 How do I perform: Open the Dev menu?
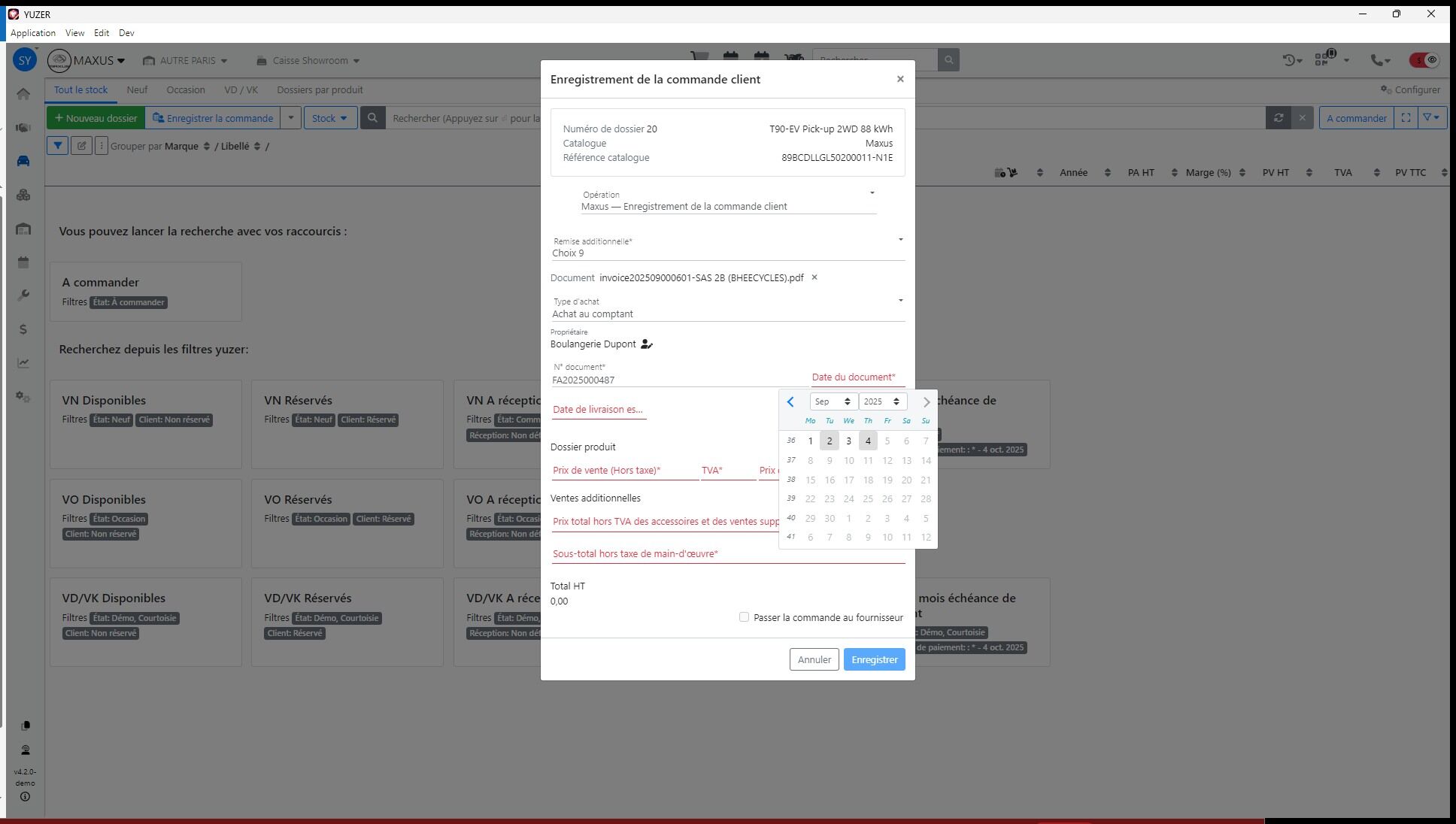(126, 33)
